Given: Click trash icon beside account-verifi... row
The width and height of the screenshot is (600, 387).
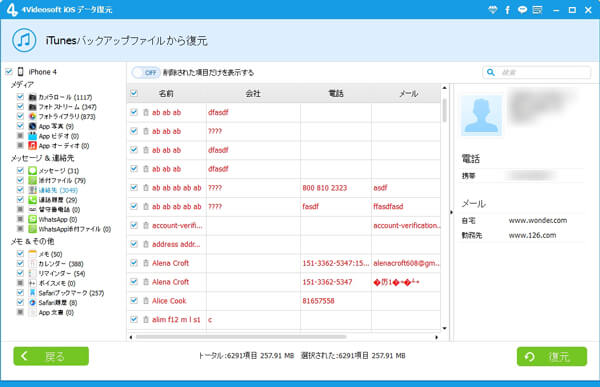Looking at the screenshot, I should [146, 225].
